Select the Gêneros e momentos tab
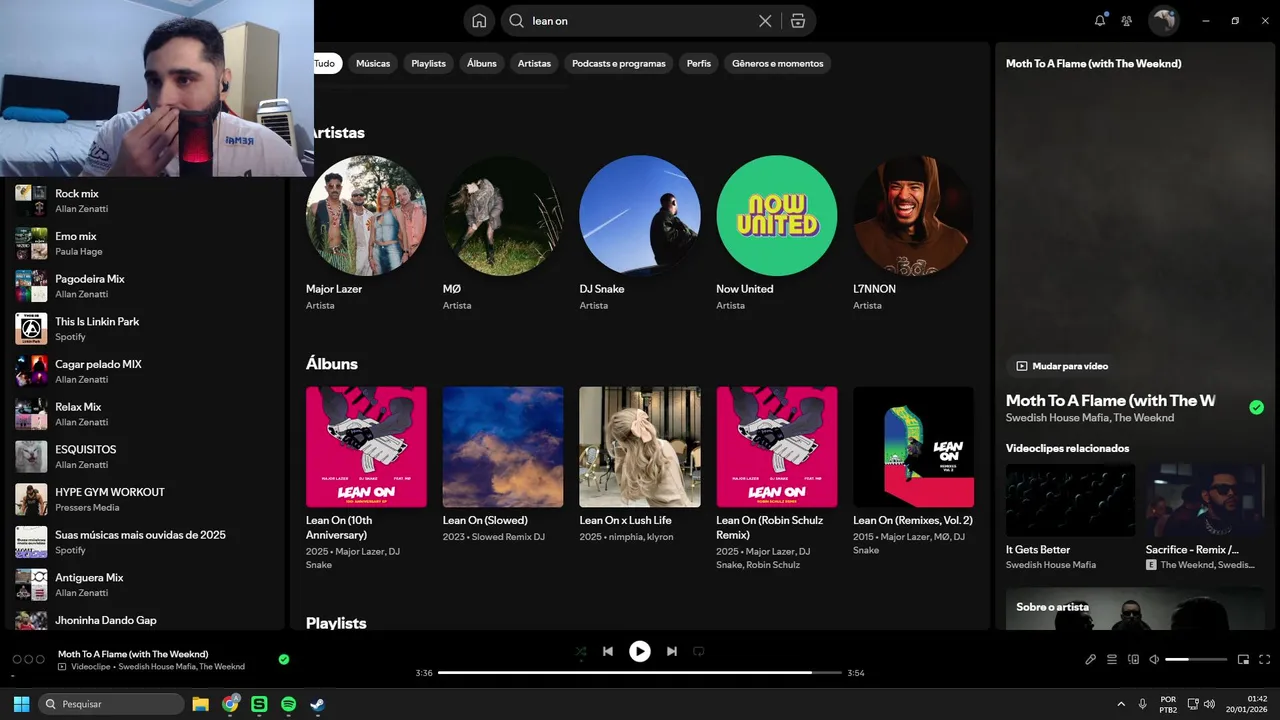 coord(778,63)
